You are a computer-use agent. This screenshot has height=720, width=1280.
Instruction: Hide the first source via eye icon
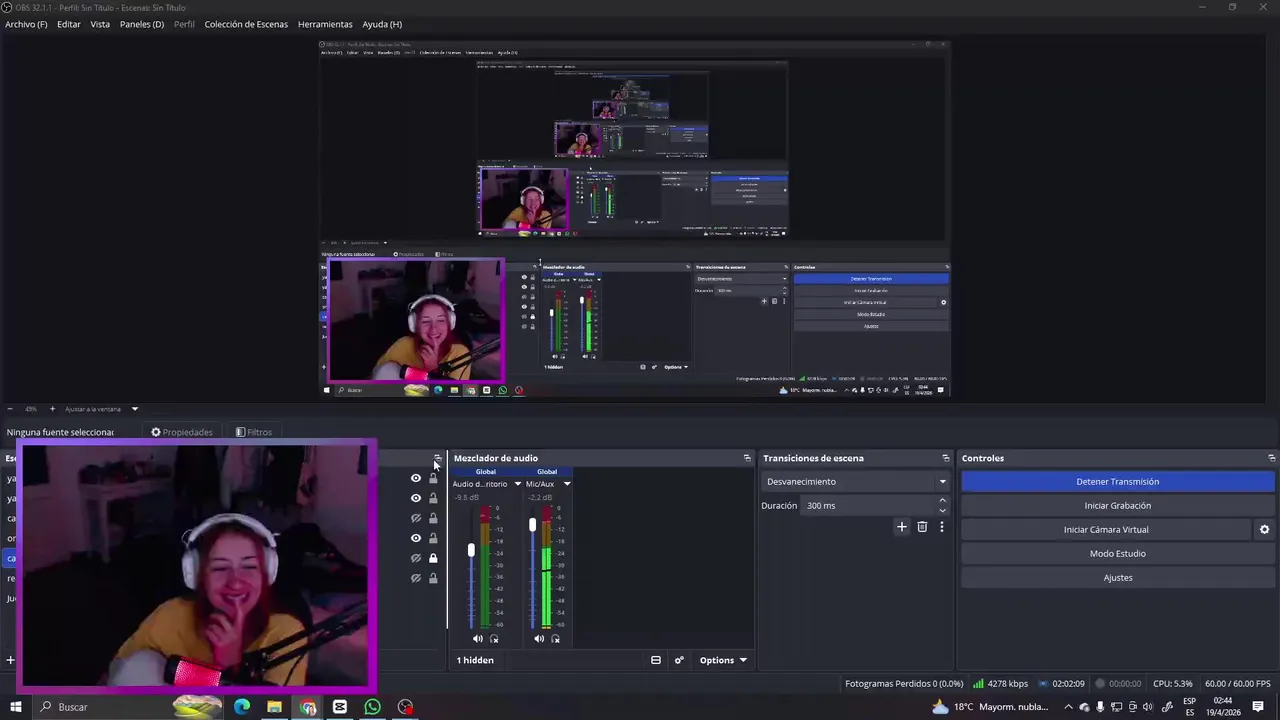click(416, 478)
